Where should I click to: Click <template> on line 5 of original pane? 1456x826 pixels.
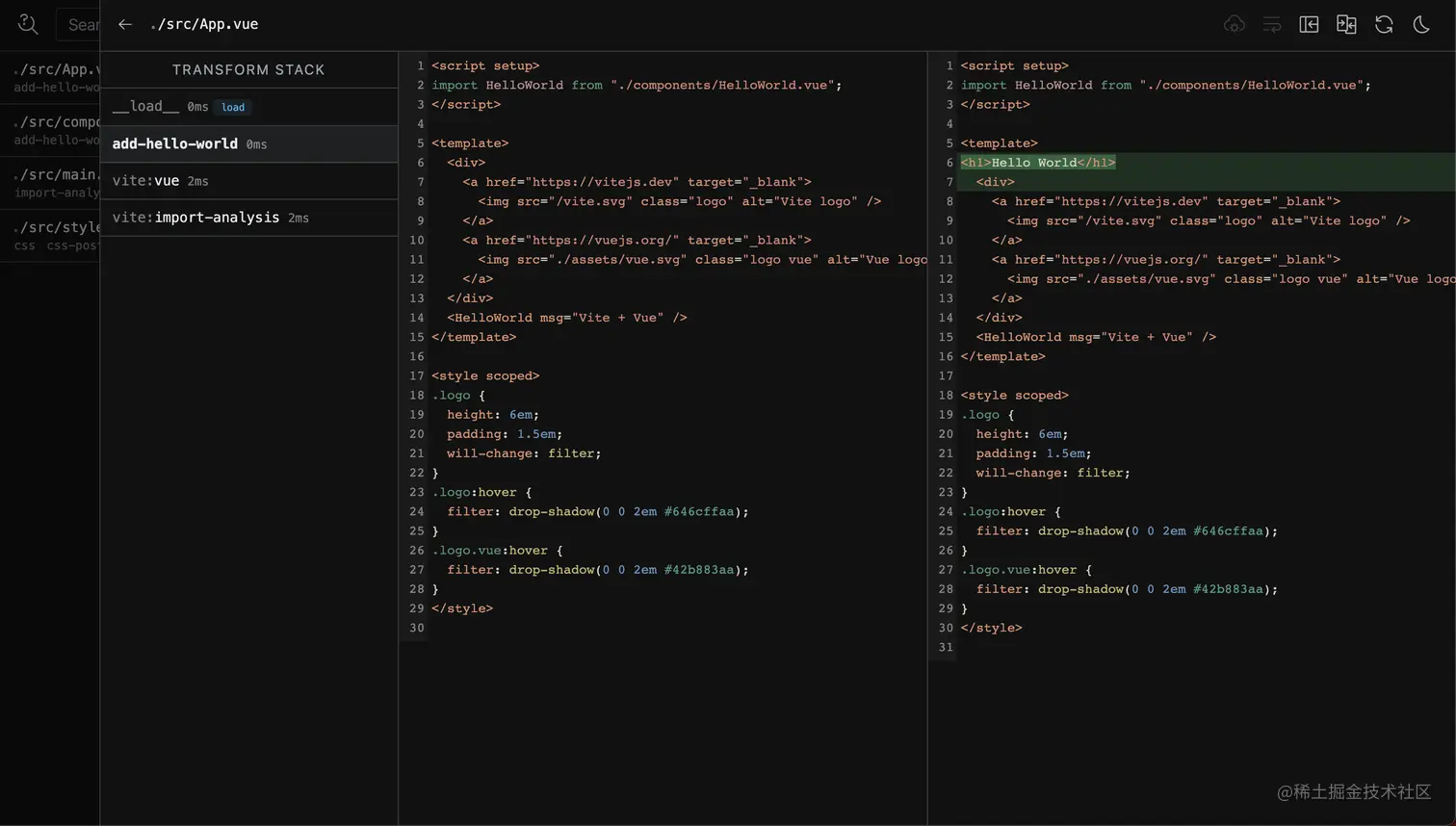coord(470,143)
